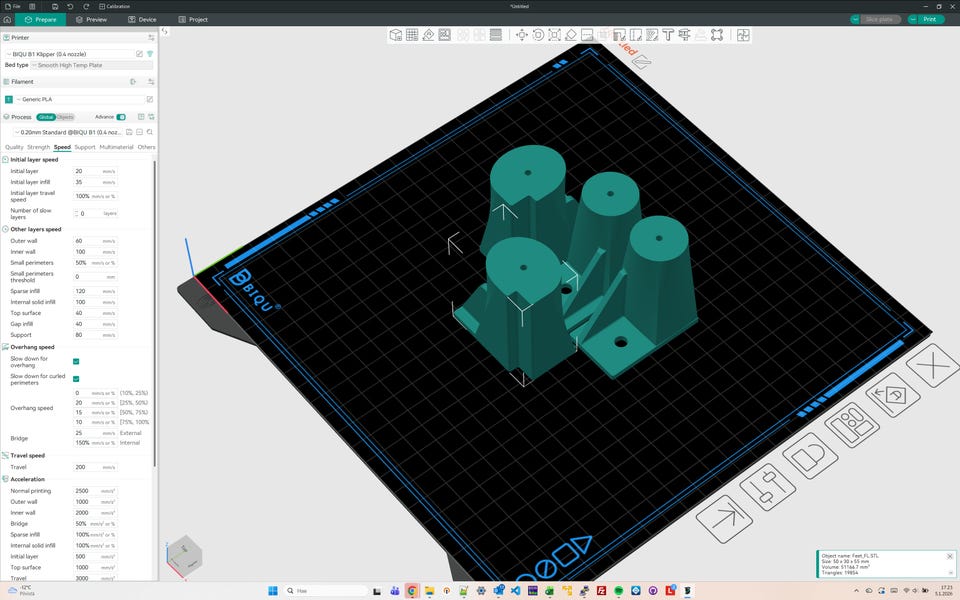Image resolution: width=960 pixels, height=600 pixels.
Task: Select the Text emboss tool
Action: (x=668, y=35)
